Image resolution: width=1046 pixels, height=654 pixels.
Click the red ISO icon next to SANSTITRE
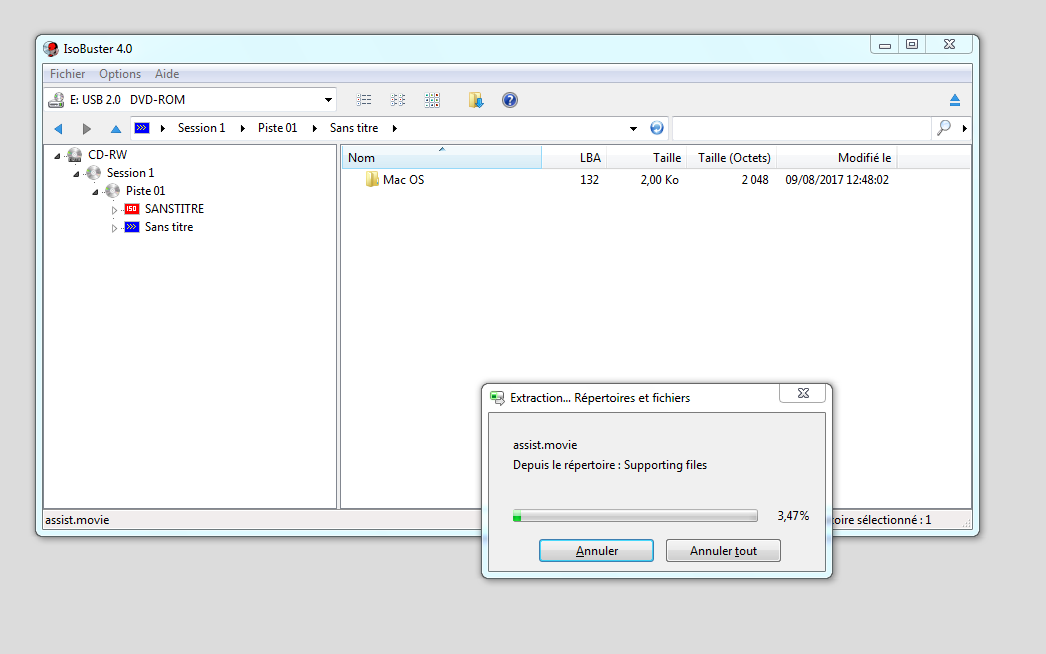point(131,209)
